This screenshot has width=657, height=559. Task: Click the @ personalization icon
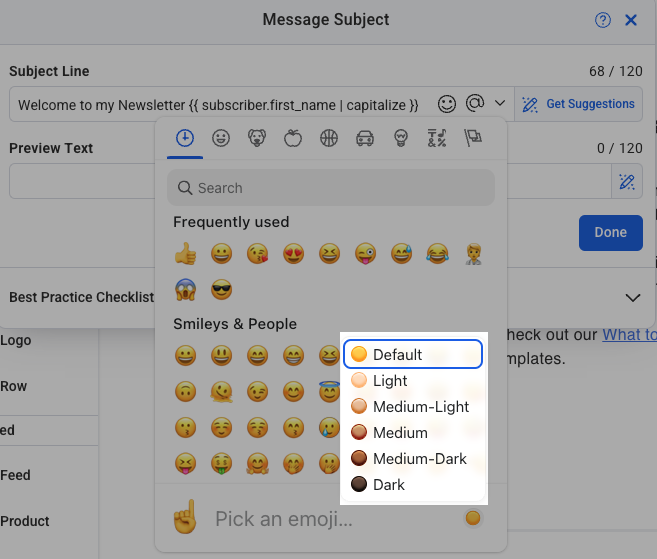(475, 104)
